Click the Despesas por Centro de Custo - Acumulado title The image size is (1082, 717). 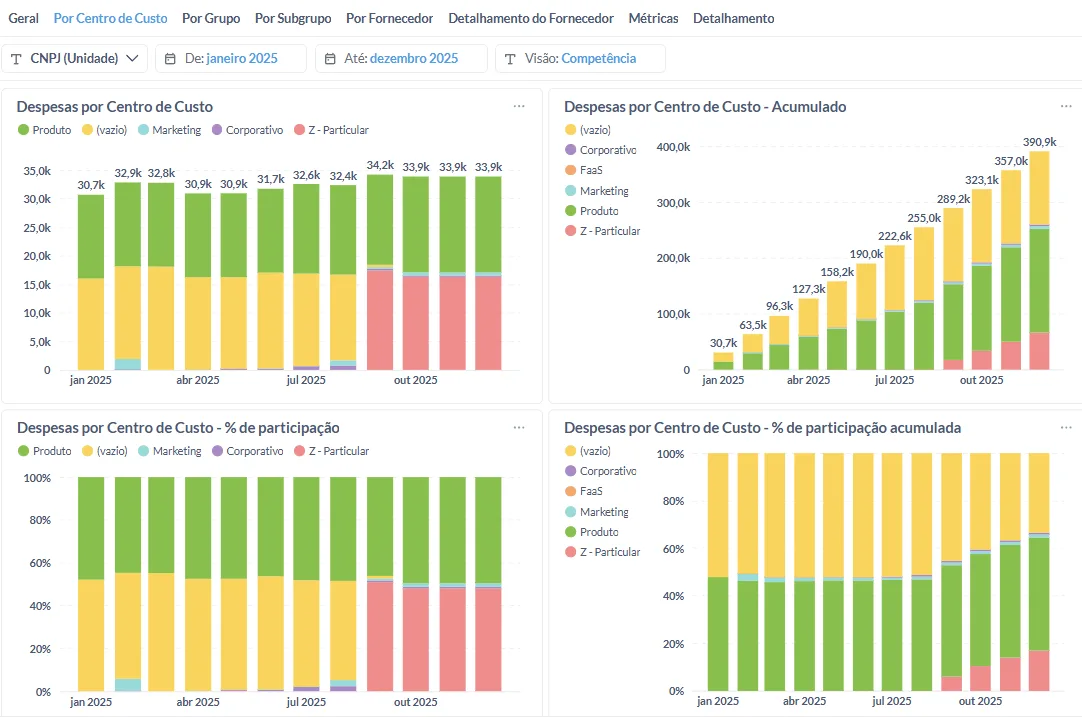click(x=705, y=106)
